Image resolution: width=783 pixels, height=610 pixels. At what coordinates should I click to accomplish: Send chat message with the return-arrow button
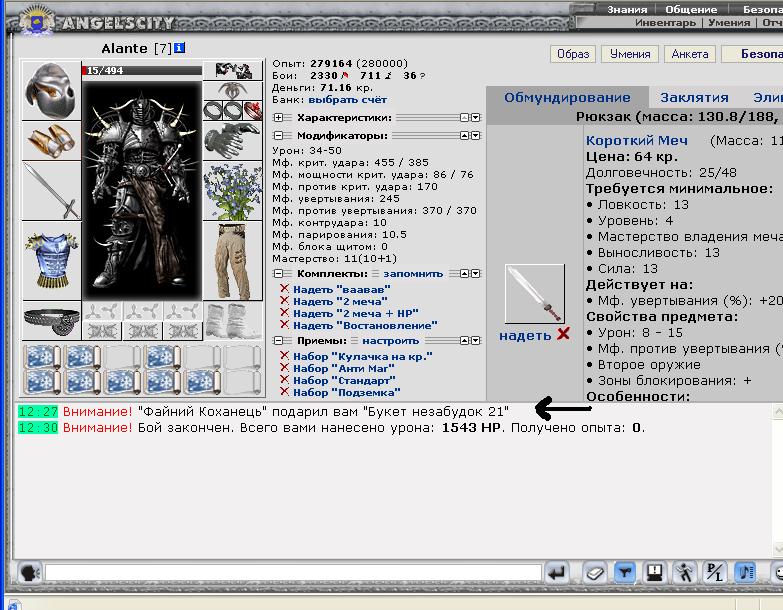tap(556, 573)
